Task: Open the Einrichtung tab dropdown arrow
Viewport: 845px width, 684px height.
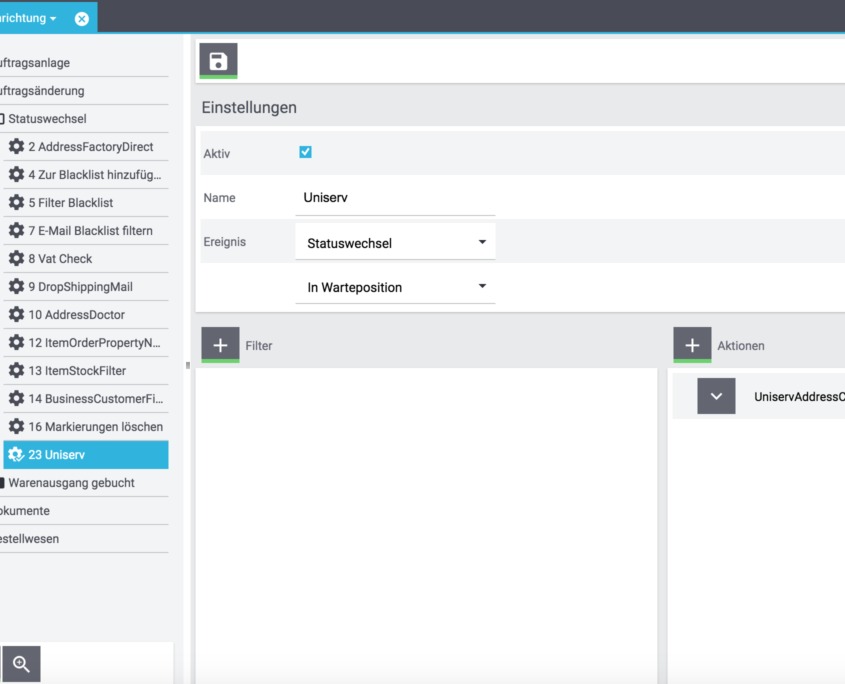Action: click(x=53, y=19)
